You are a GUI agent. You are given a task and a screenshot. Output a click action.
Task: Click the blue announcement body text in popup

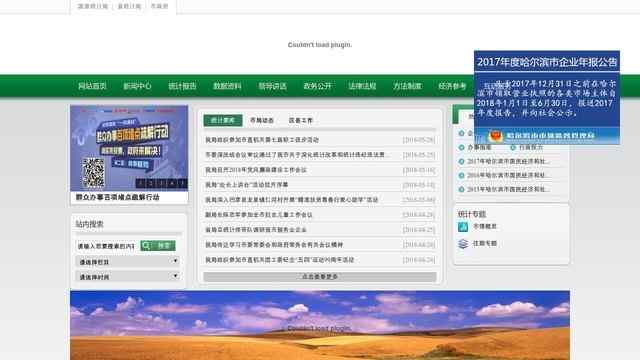(x=547, y=98)
